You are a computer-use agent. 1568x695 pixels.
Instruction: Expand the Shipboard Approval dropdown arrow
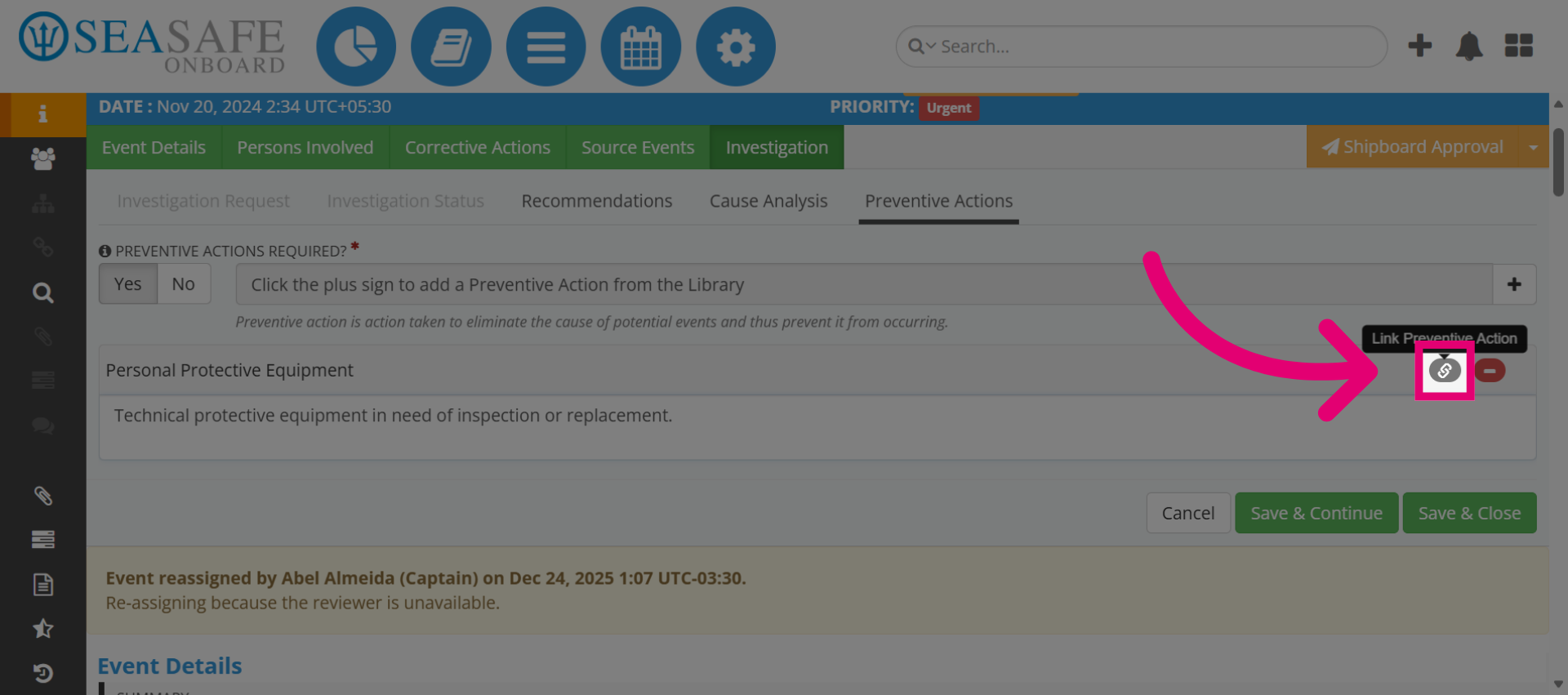pos(1533,147)
